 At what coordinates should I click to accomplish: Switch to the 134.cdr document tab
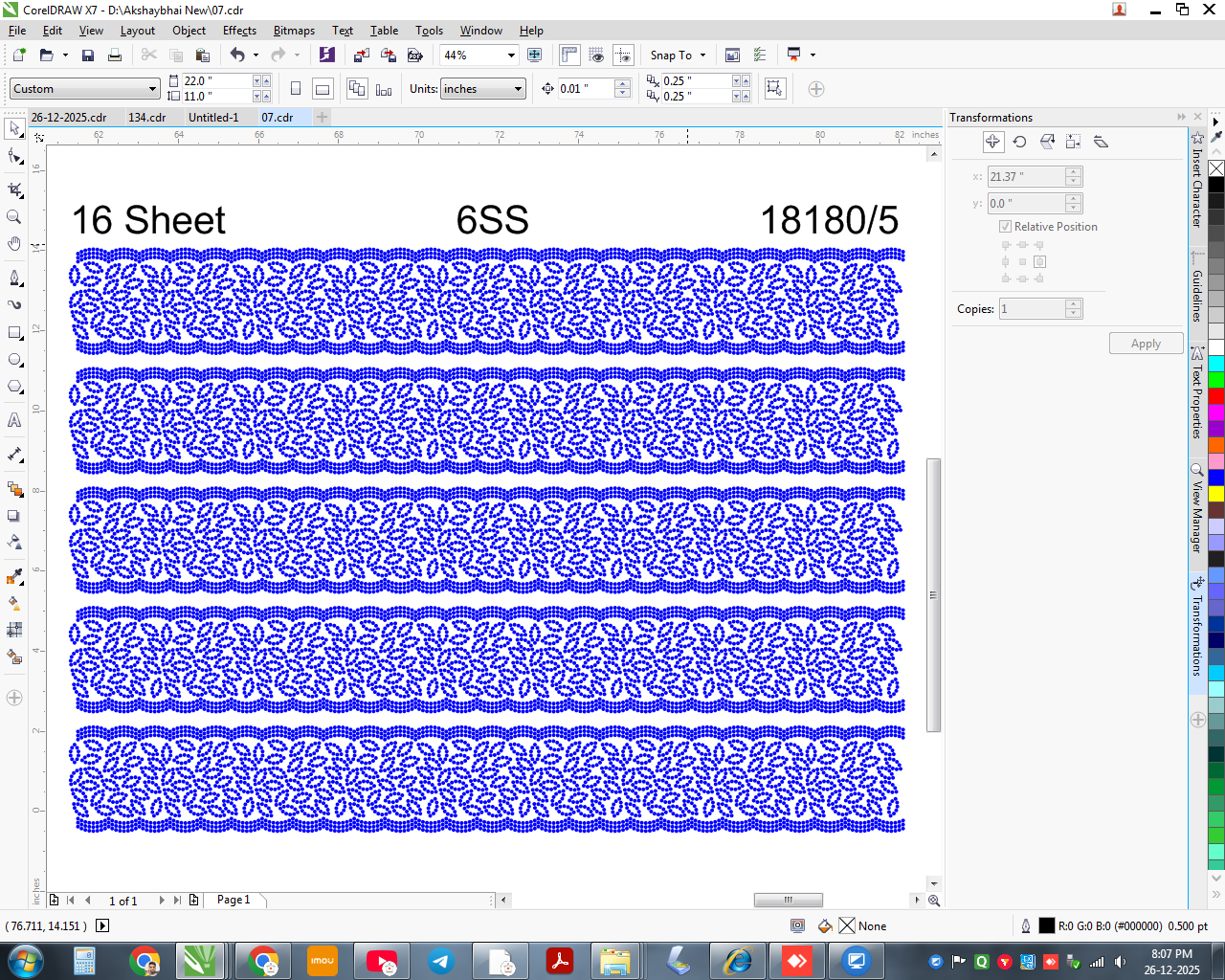click(147, 118)
